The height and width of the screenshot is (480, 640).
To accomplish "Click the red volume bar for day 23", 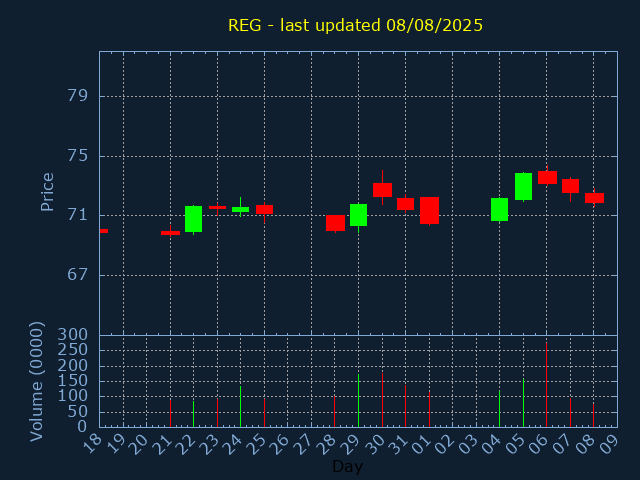I will [218, 413].
